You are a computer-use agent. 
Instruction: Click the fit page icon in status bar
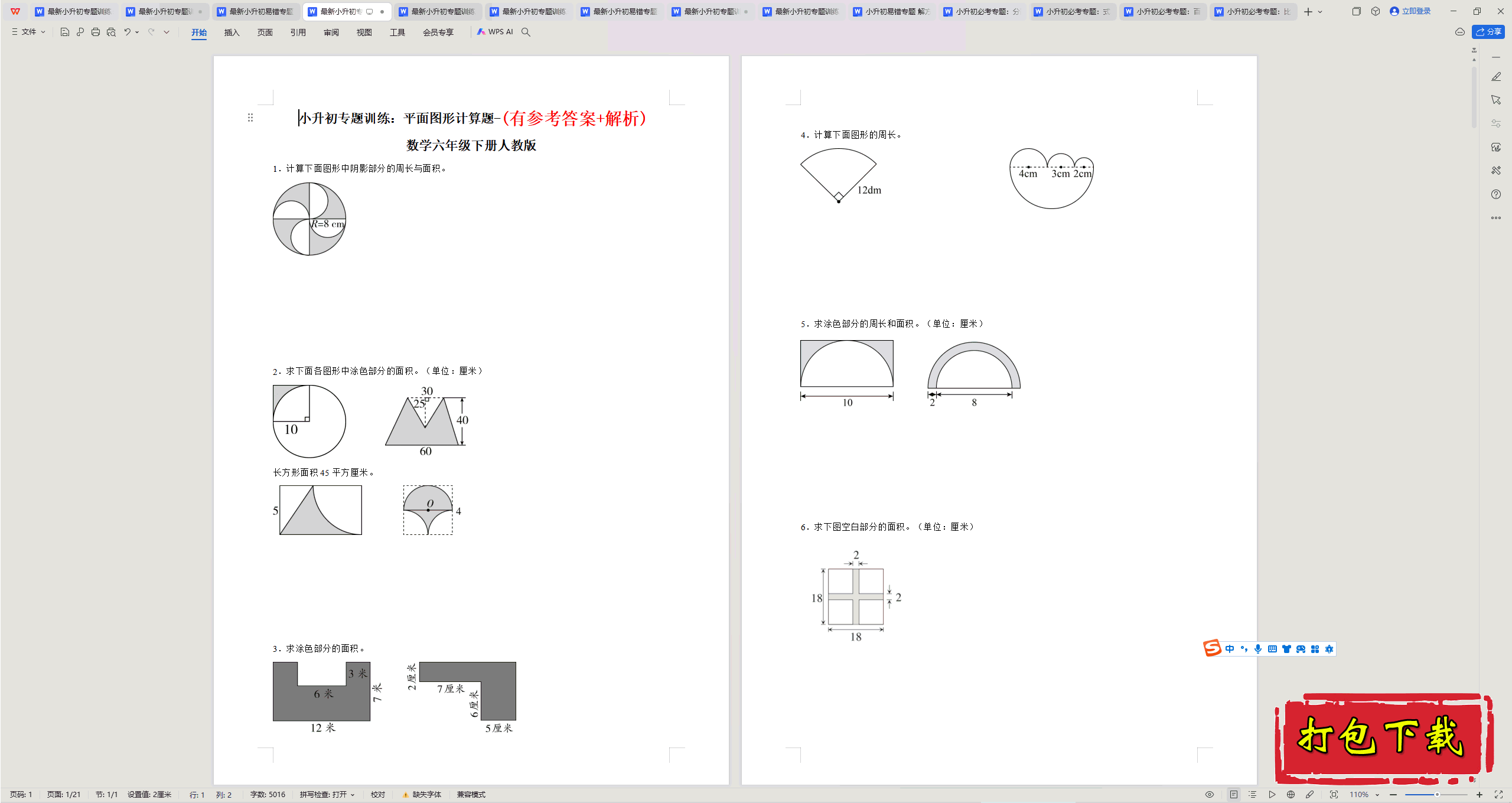click(x=1334, y=795)
